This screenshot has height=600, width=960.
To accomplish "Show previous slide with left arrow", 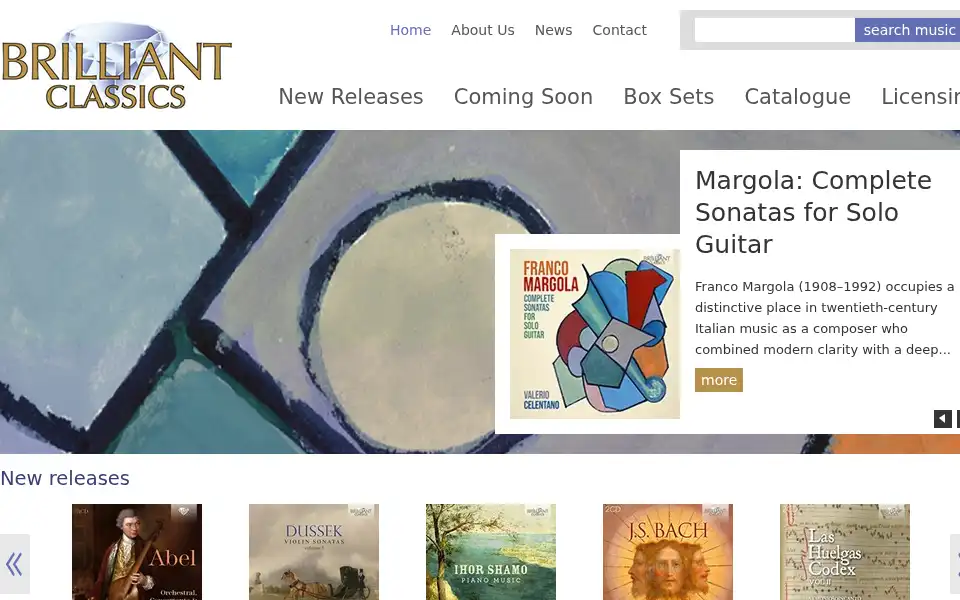I will (x=942, y=419).
